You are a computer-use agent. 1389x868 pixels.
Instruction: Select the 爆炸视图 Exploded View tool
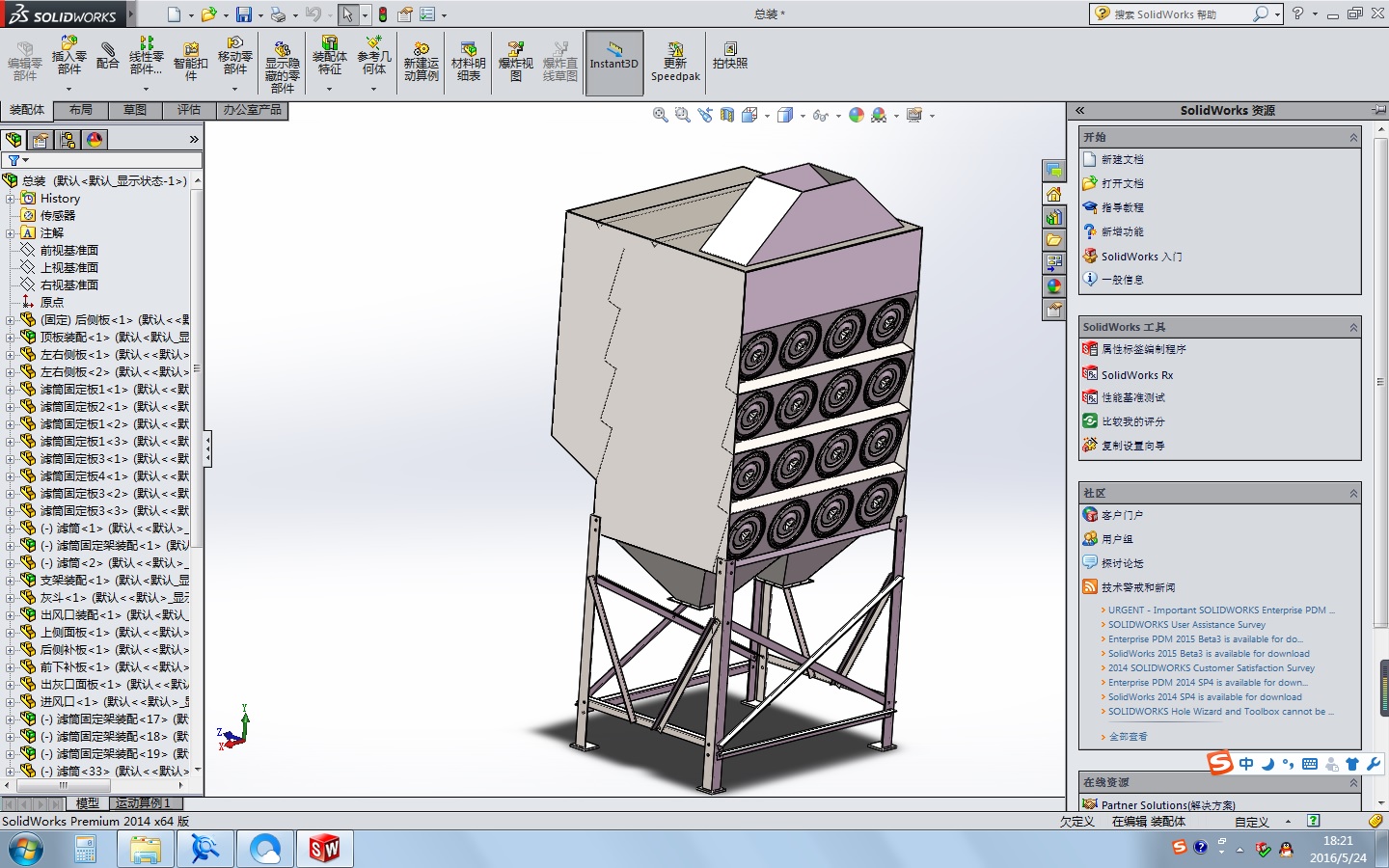pyautogui.click(x=516, y=62)
